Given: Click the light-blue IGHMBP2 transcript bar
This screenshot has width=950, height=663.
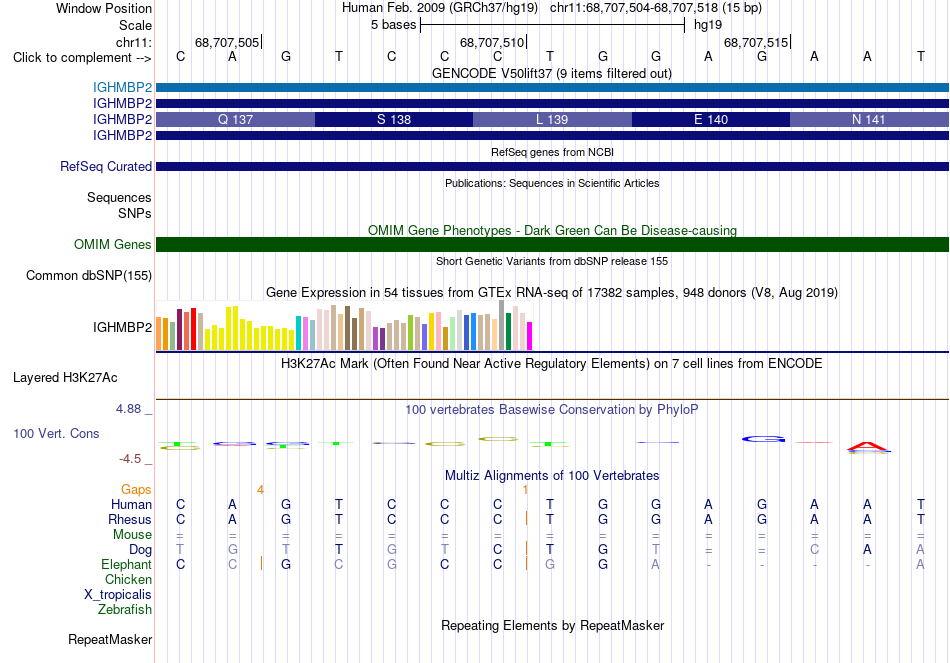Looking at the screenshot, I should coord(553,87).
